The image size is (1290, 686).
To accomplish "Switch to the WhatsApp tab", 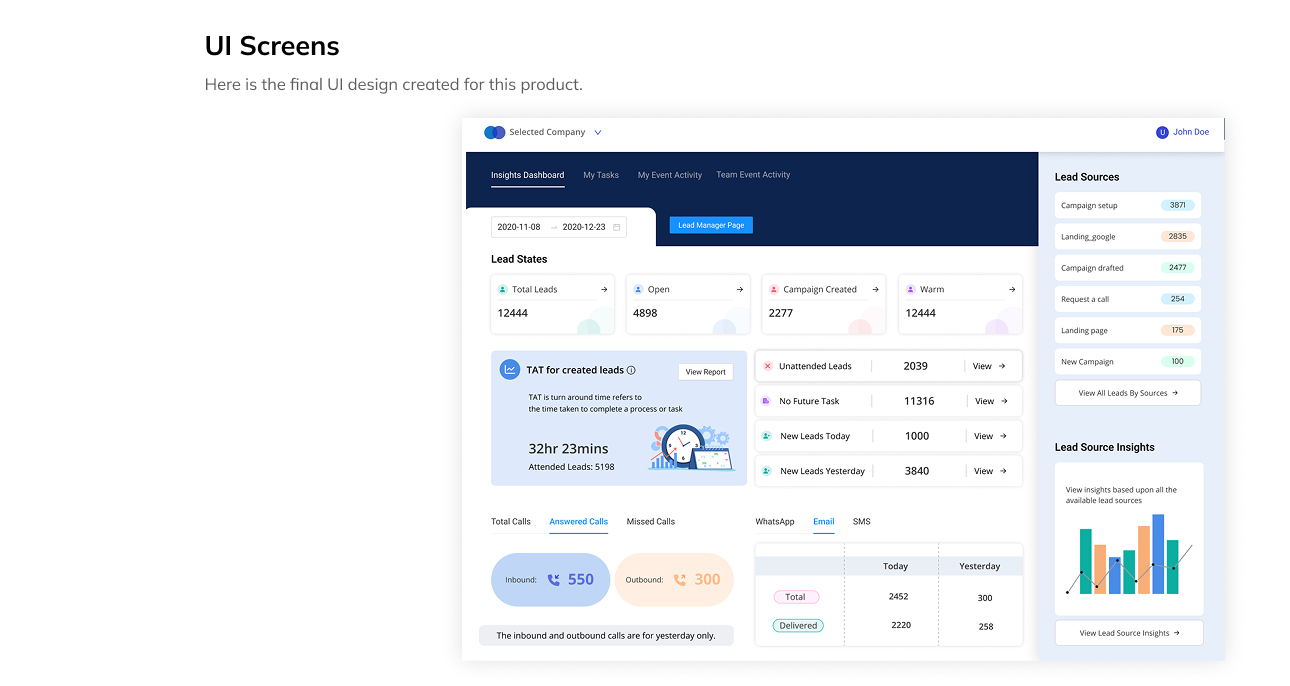I will click(775, 522).
